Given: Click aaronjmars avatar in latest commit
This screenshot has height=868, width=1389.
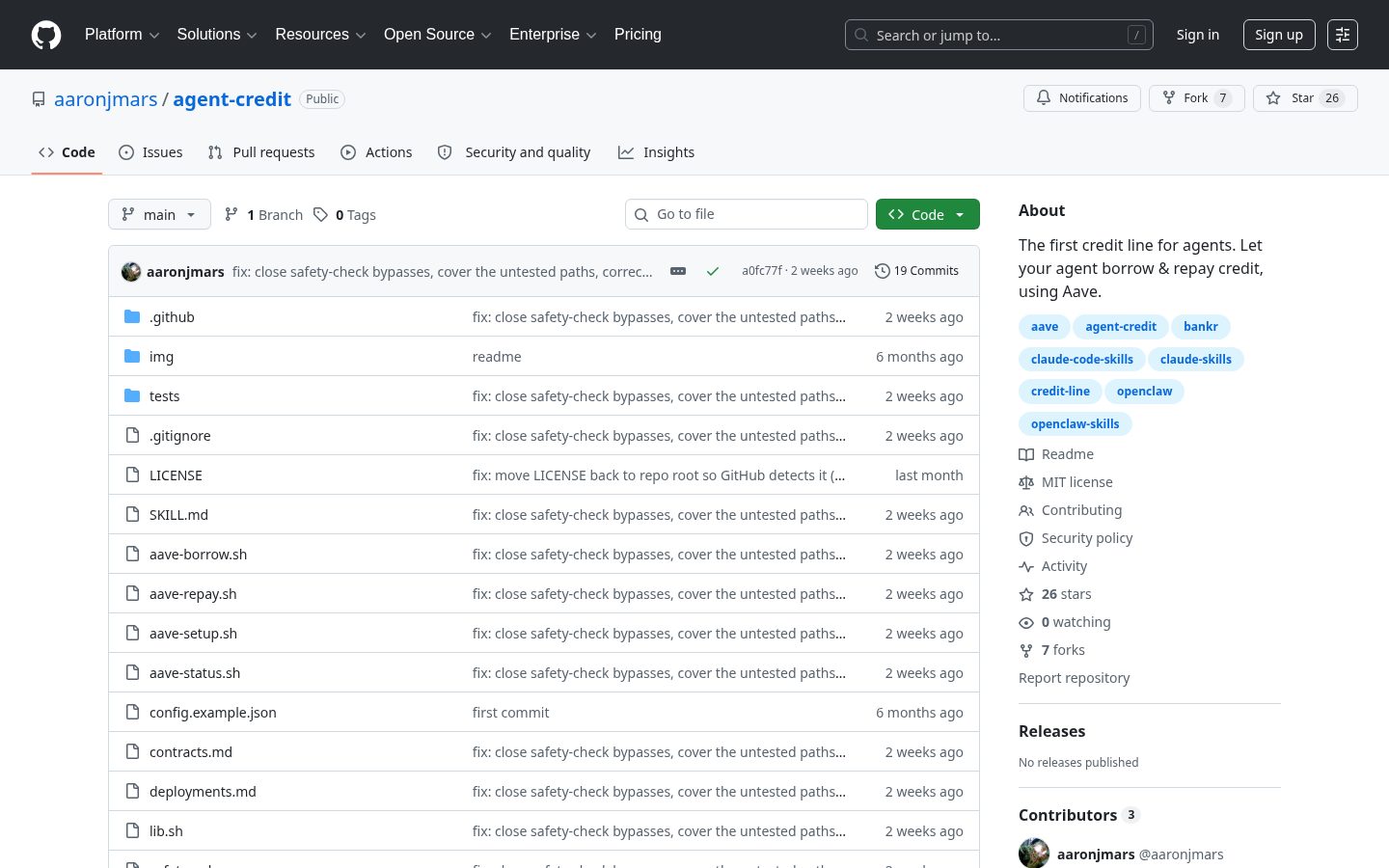Looking at the screenshot, I should [131, 272].
